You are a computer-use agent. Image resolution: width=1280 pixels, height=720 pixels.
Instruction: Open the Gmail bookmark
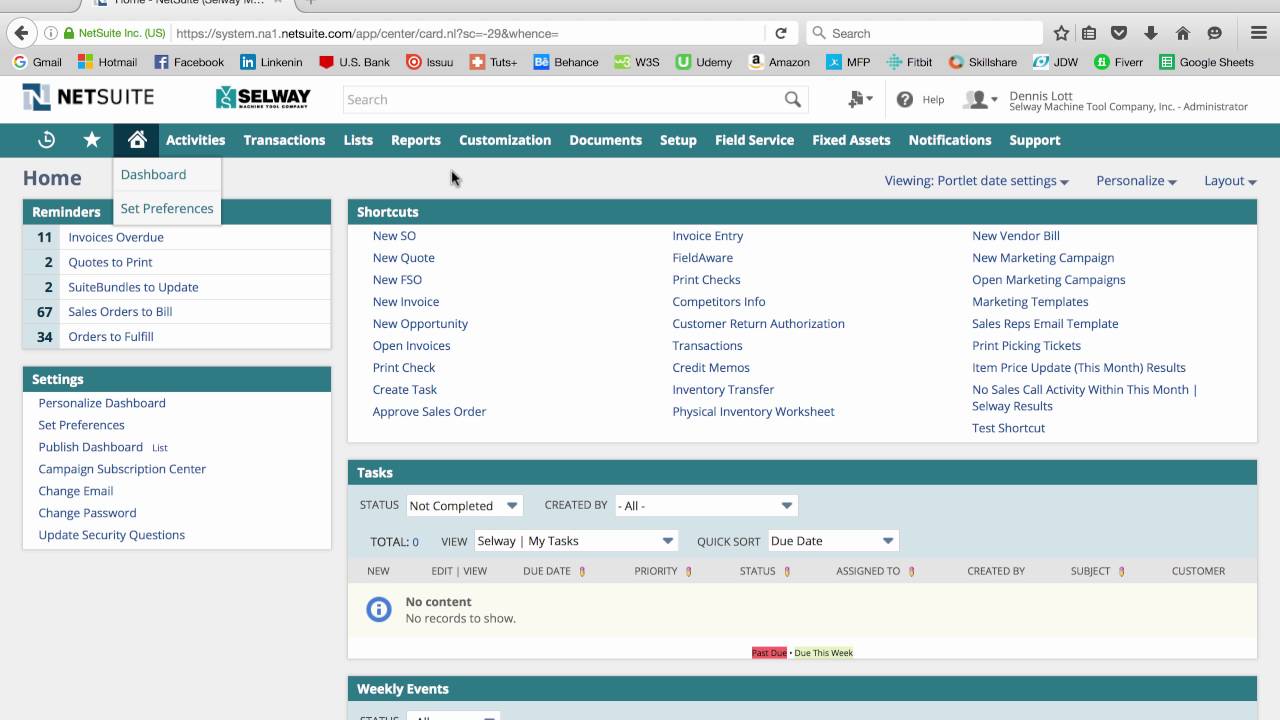(37, 62)
